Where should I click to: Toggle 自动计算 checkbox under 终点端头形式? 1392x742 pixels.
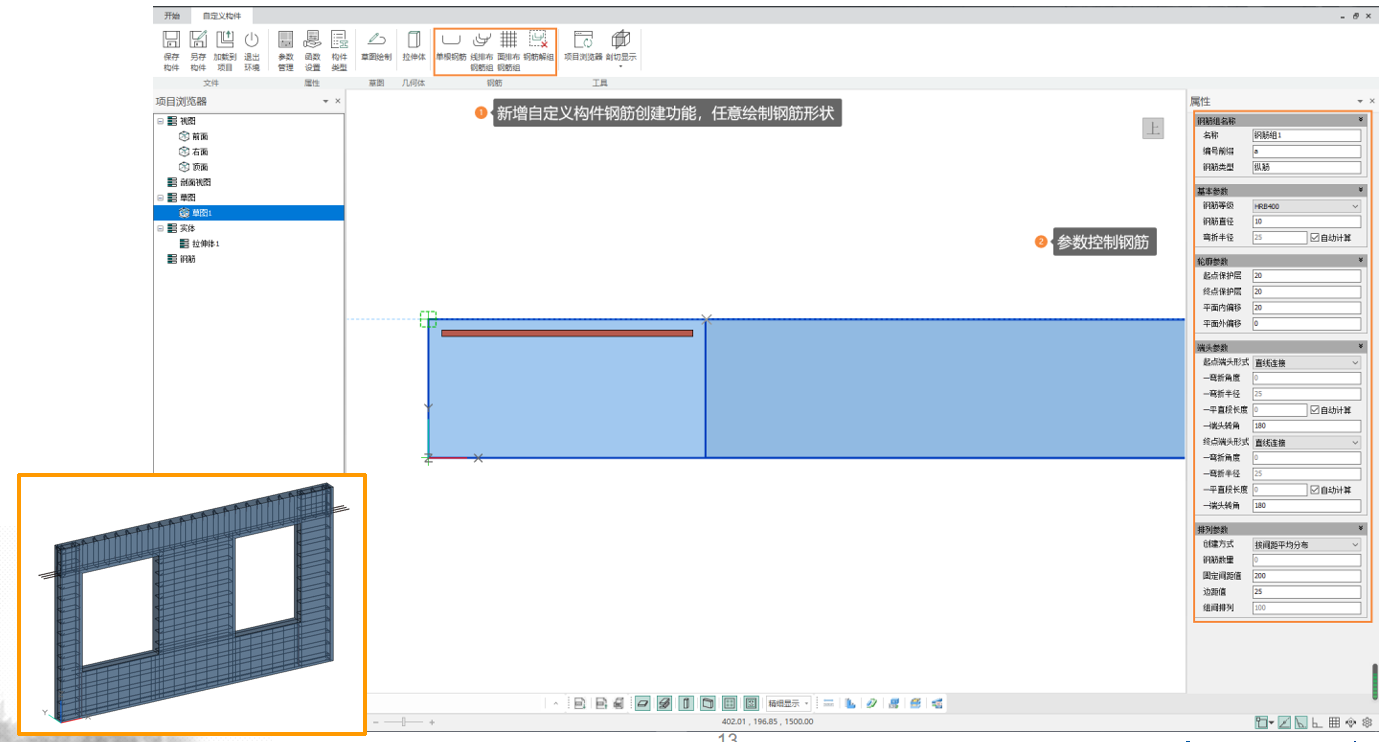click(x=1315, y=490)
